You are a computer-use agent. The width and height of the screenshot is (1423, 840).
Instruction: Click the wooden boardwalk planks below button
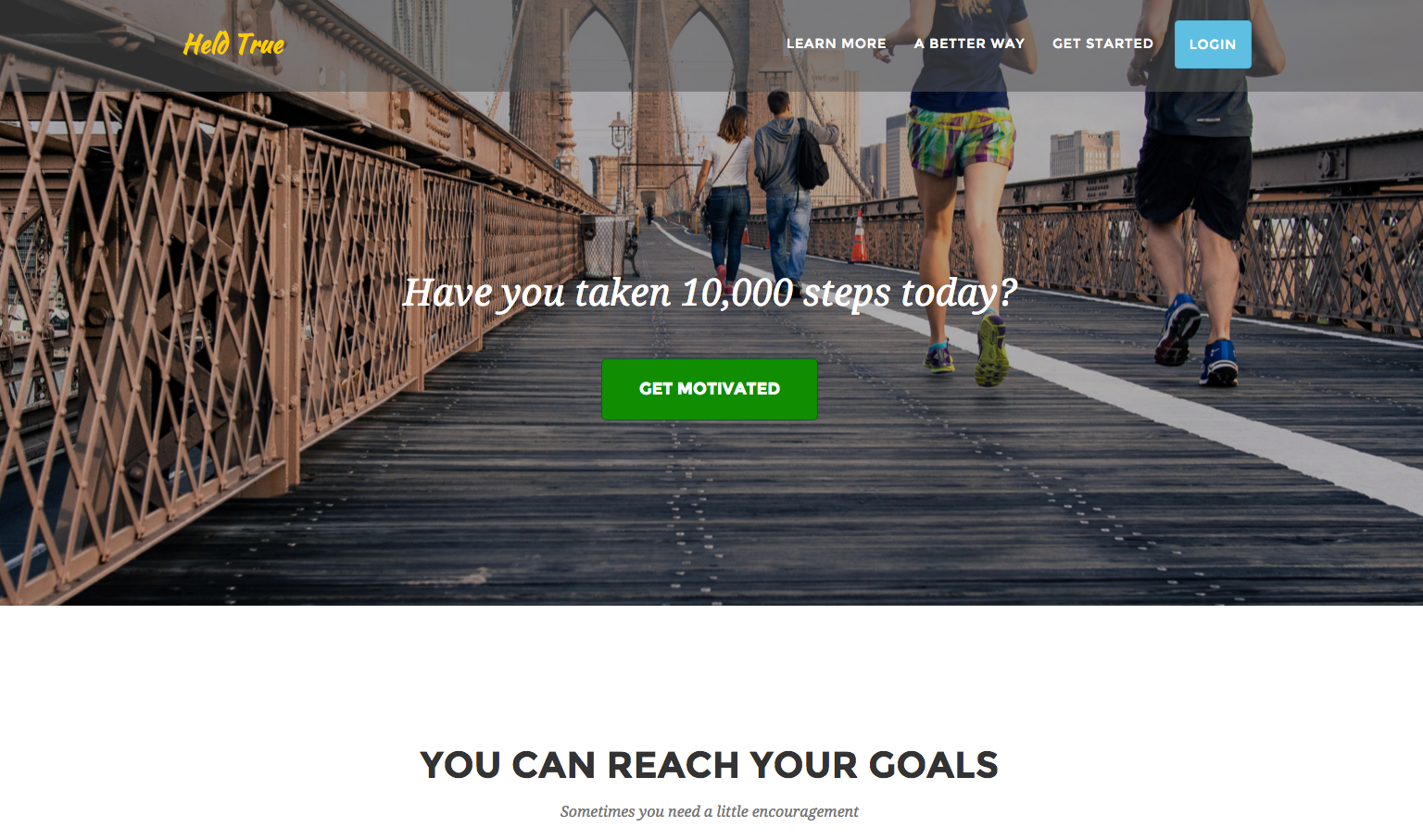pyautogui.click(x=710, y=509)
